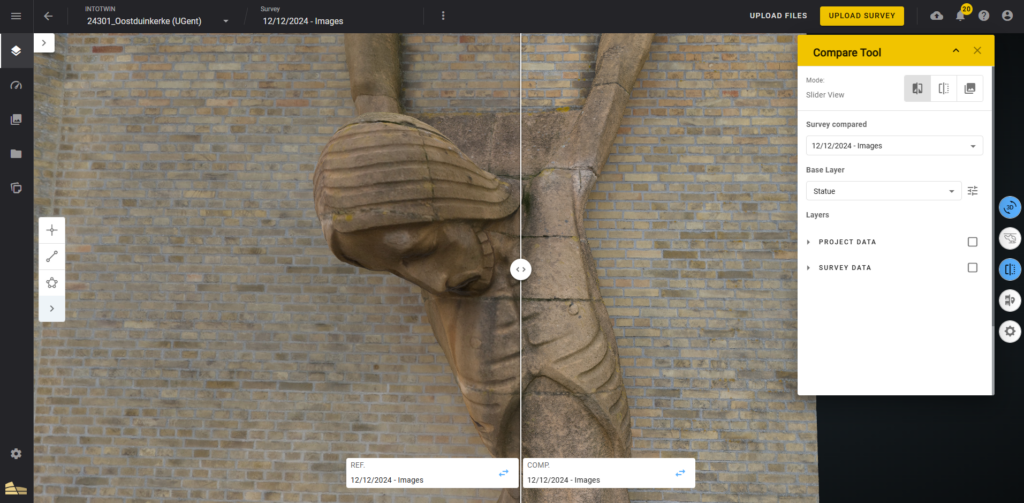
Task: Click the Layers heading text
Action: (x=818, y=214)
